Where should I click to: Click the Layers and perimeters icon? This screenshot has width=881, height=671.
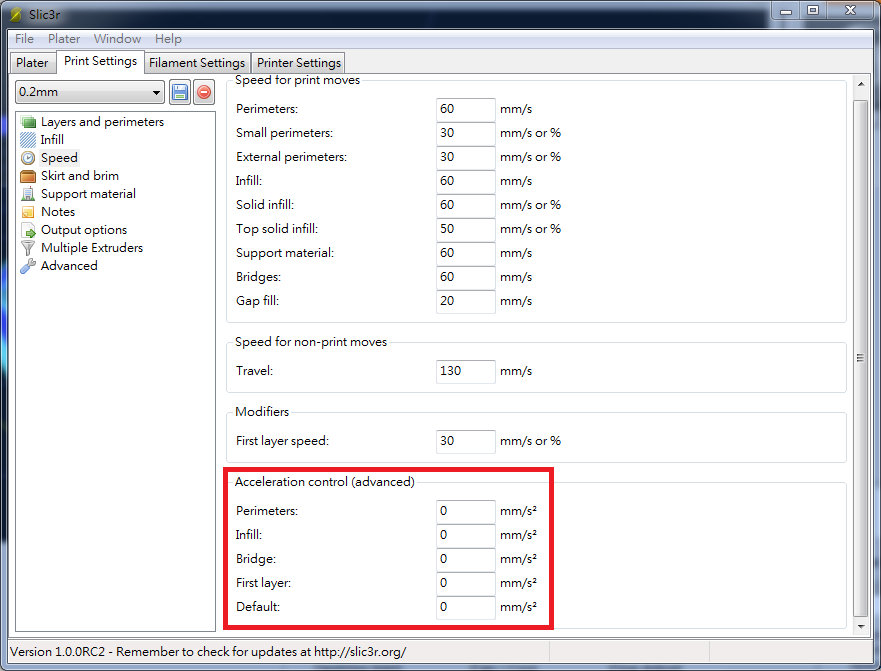(28, 122)
